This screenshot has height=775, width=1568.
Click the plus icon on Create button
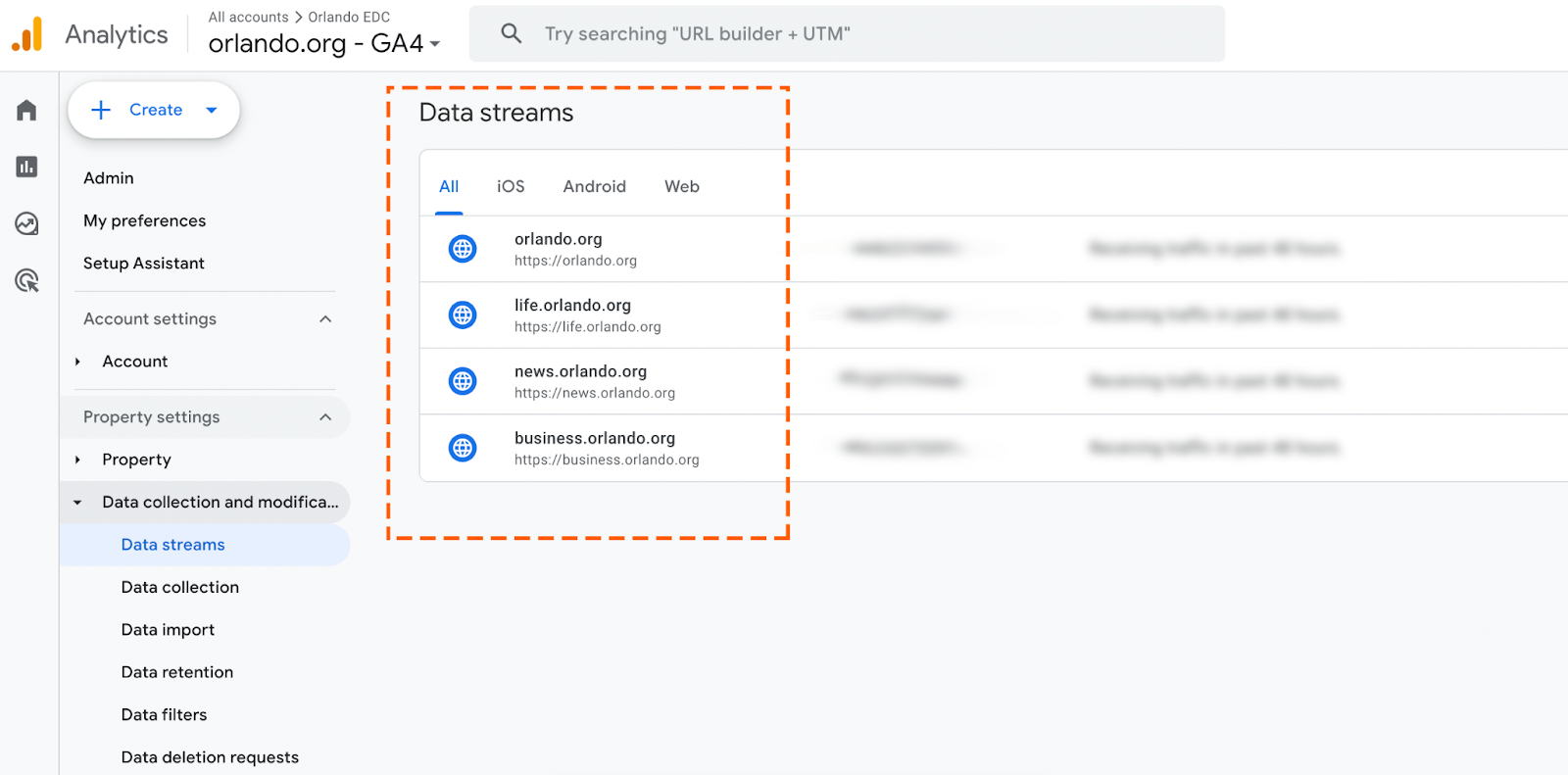pos(101,110)
